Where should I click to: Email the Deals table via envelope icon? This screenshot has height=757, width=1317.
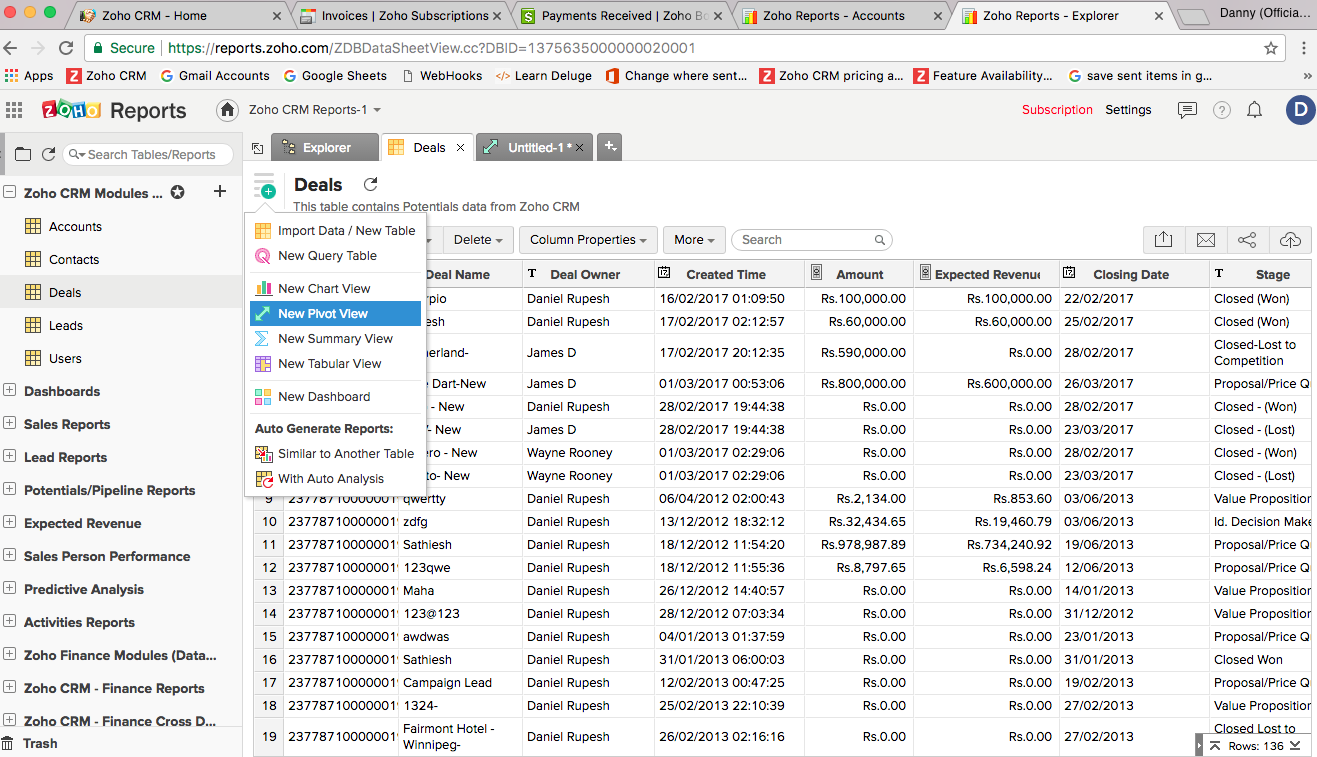1206,240
